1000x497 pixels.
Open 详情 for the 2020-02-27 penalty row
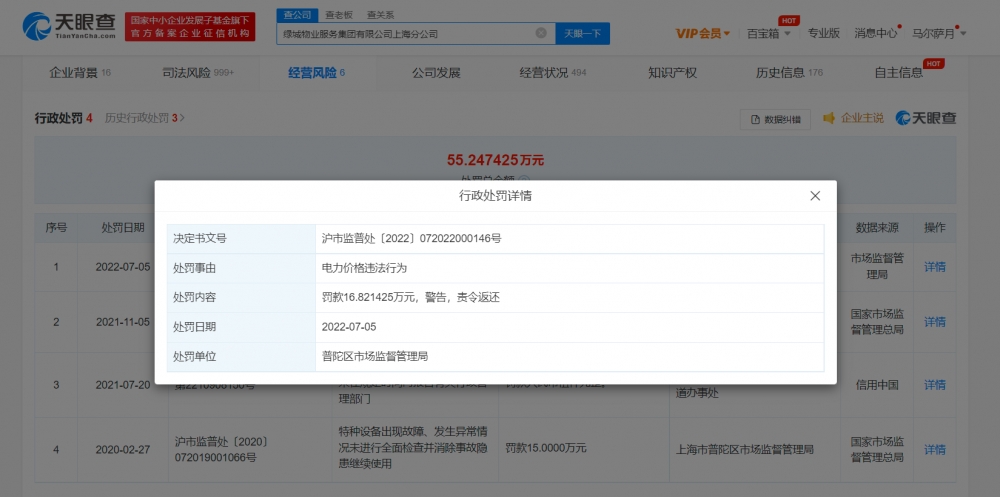(934, 450)
